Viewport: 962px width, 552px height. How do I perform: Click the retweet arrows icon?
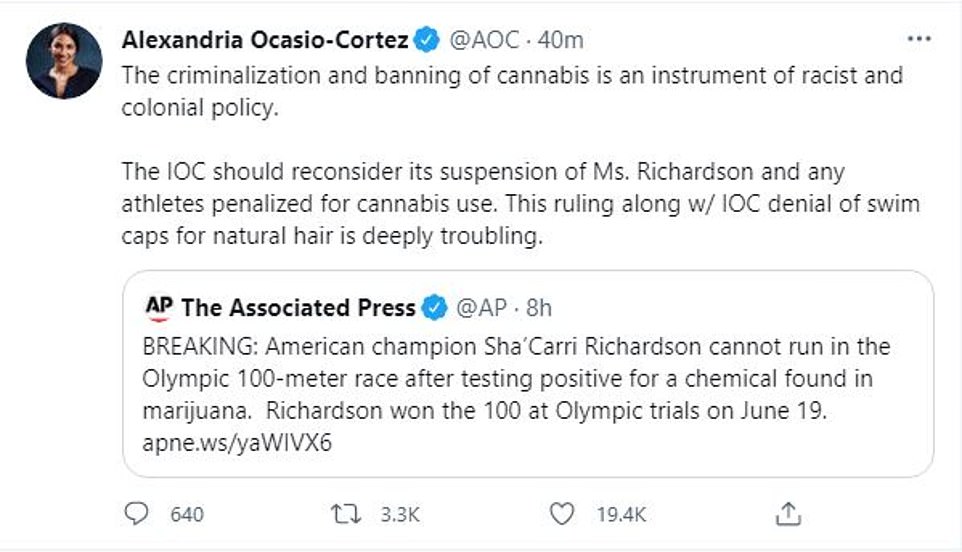(x=344, y=514)
